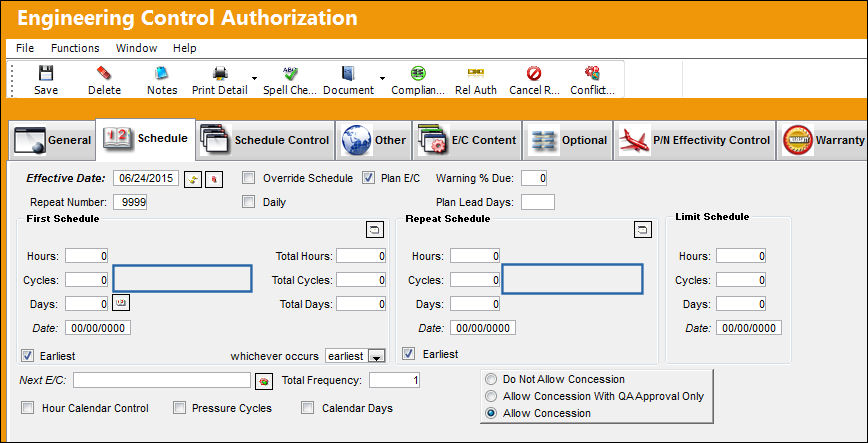868x443 pixels.
Task: Click the Total Frequency field
Action: click(x=395, y=380)
